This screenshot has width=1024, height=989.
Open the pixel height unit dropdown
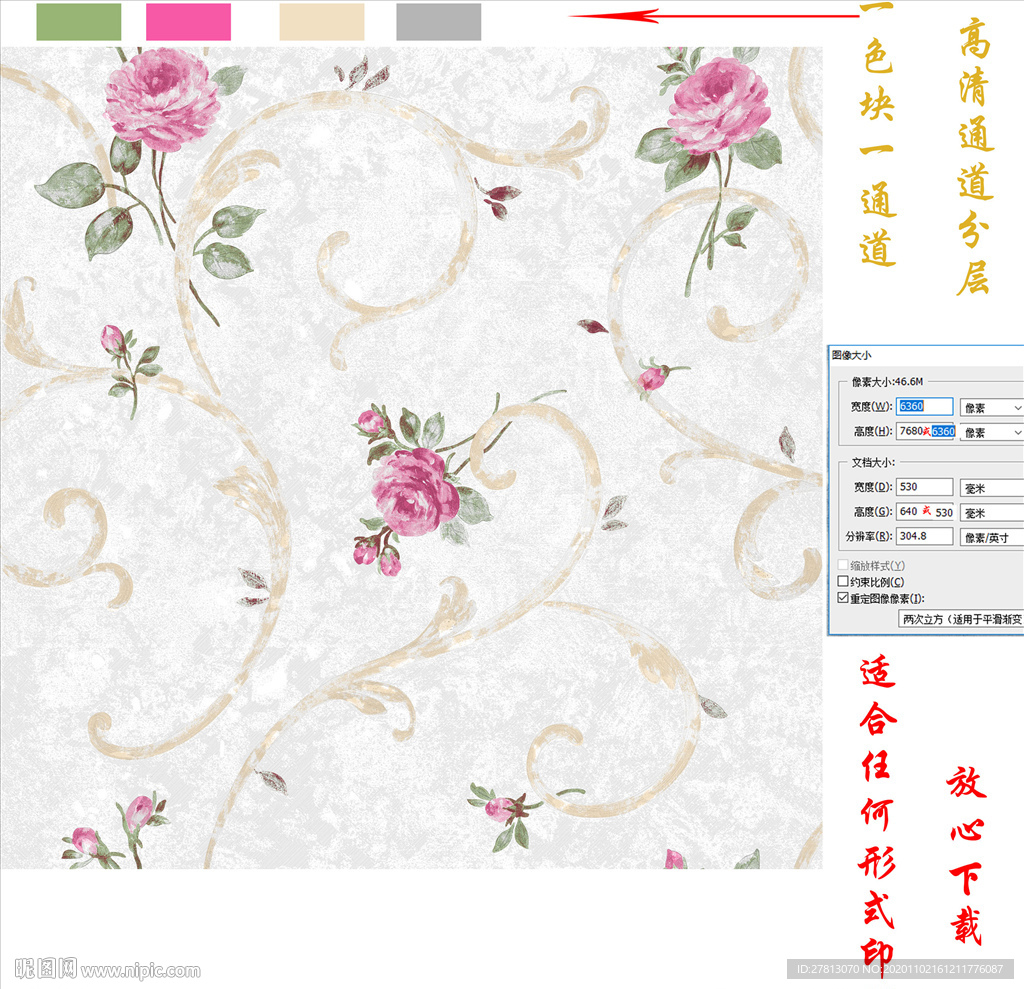click(x=991, y=432)
